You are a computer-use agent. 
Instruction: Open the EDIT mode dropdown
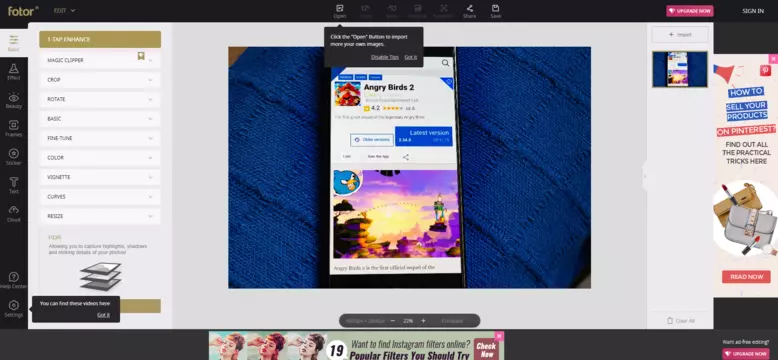[x=65, y=10]
